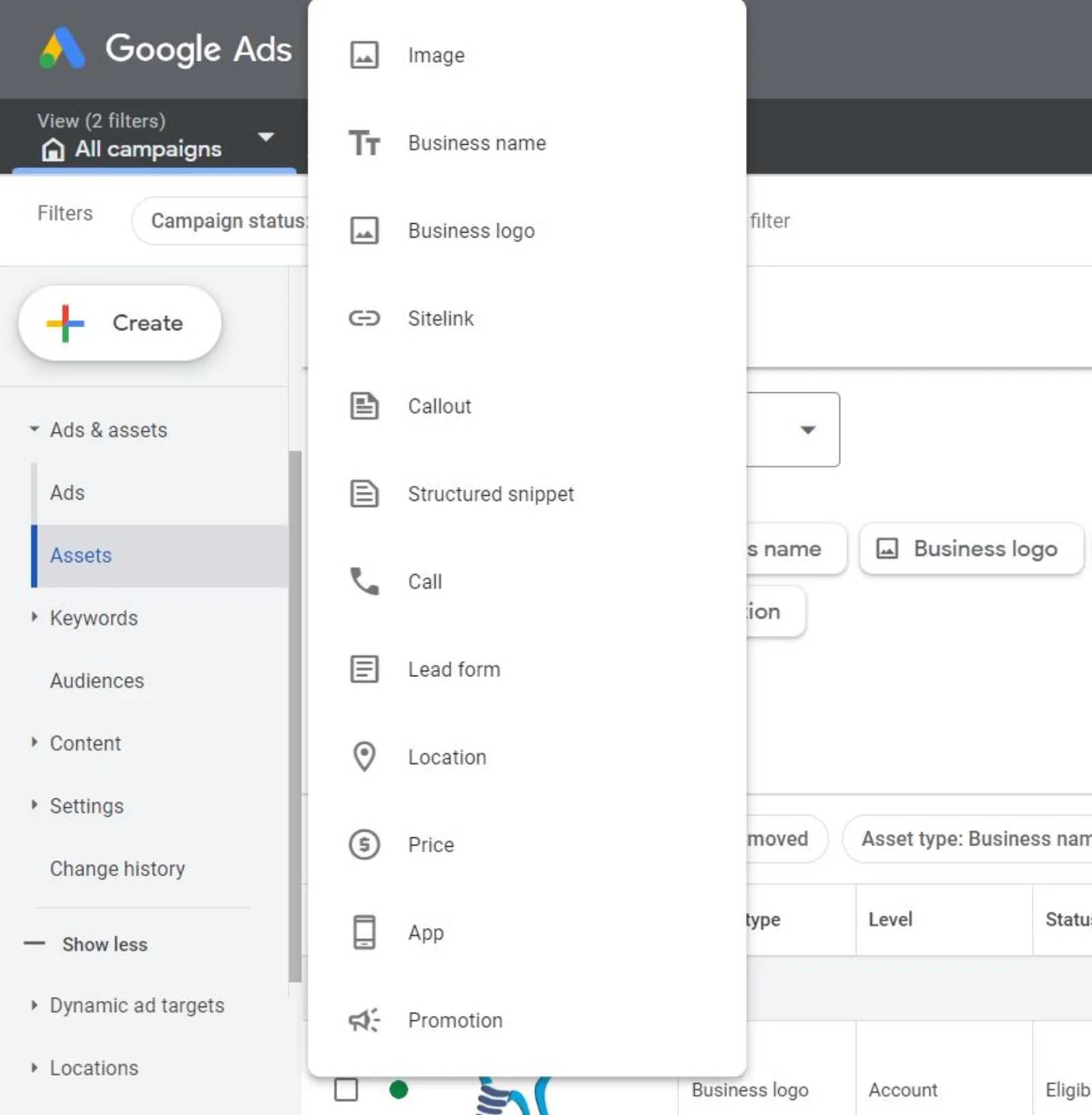Click the App phone device icon
The width and height of the screenshot is (1092, 1115).
pos(364,932)
